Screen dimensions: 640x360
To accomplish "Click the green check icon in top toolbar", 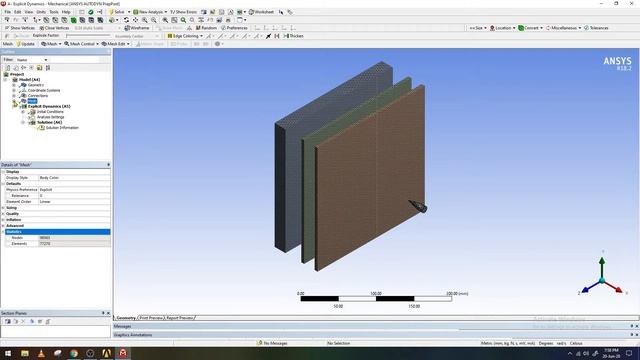I will click(x=91, y=12).
